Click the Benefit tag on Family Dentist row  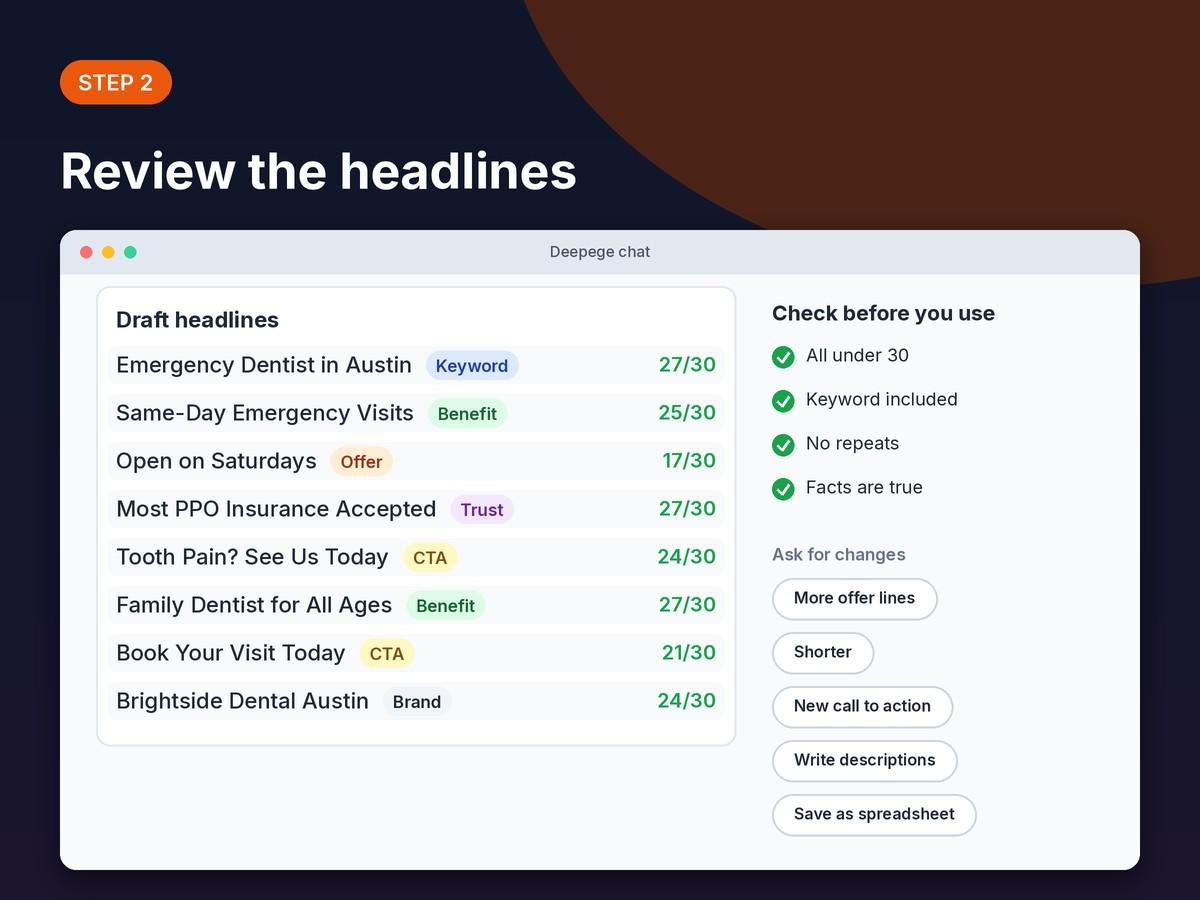(x=445, y=606)
